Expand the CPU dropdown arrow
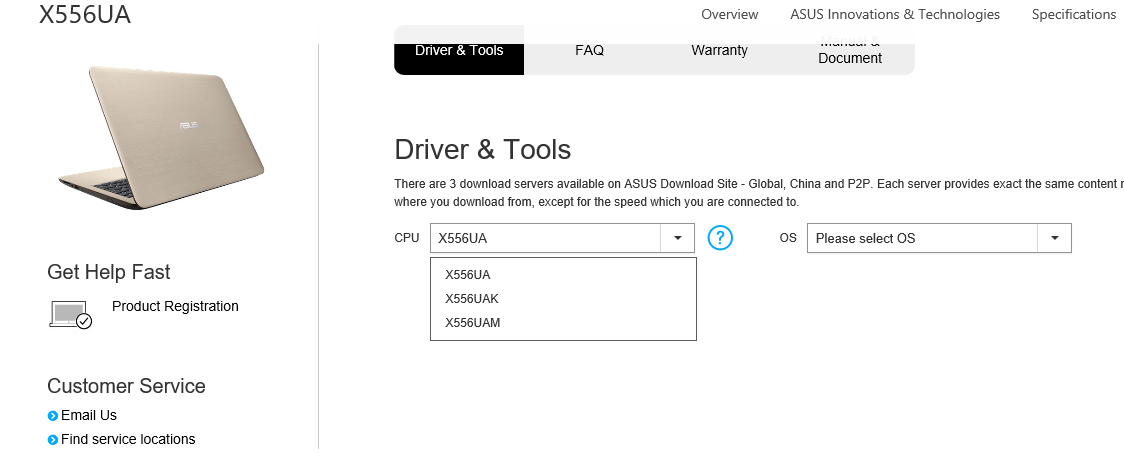 pos(677,238)
